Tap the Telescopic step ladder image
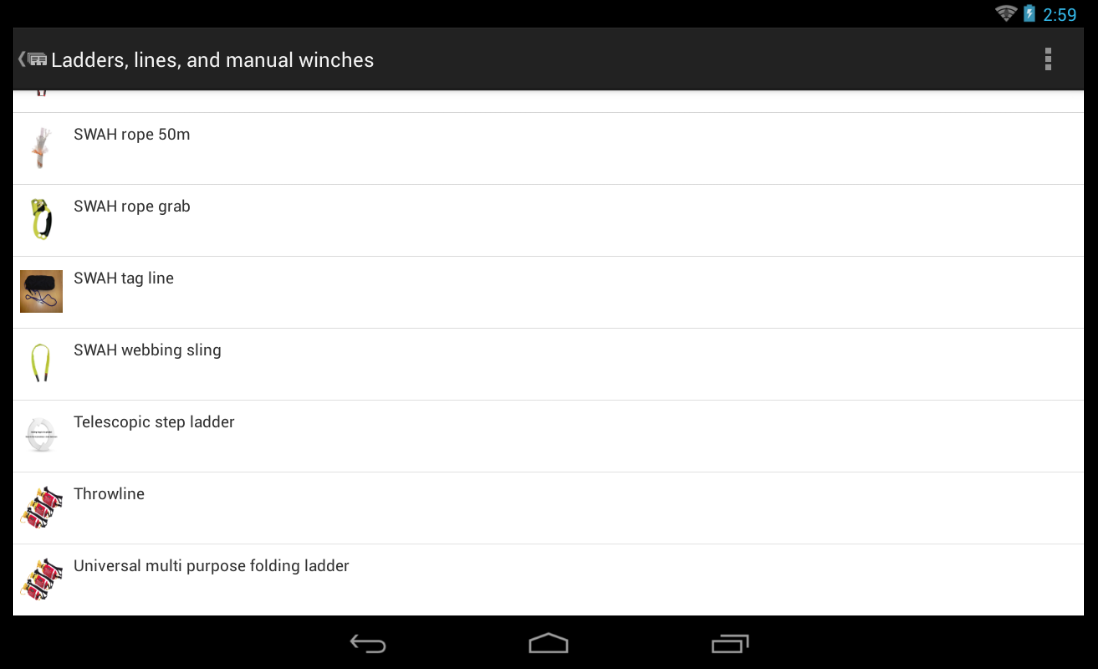Viewport: 1098px width, 669px height. point(41,435)
